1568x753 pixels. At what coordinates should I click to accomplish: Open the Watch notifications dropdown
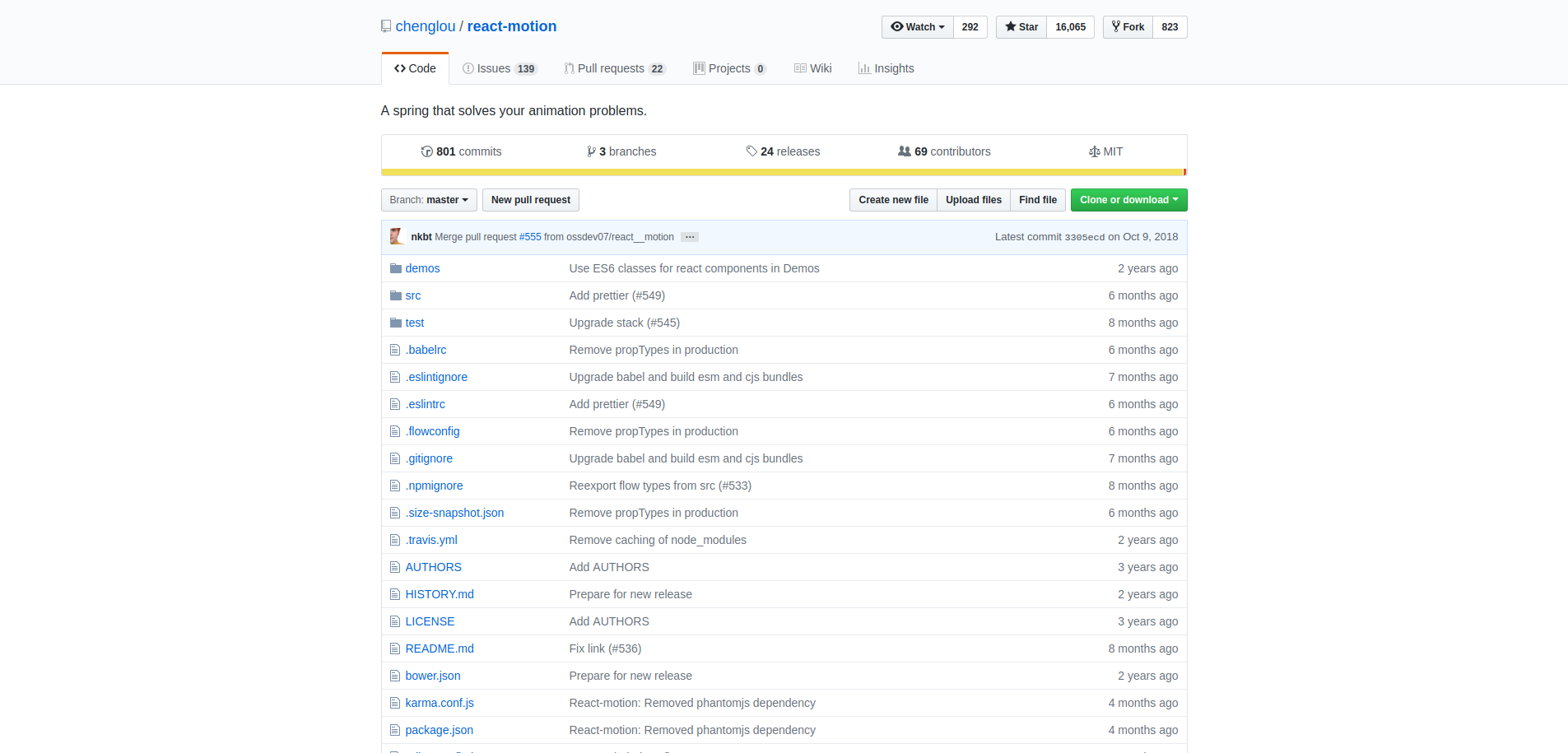point(917,27)
